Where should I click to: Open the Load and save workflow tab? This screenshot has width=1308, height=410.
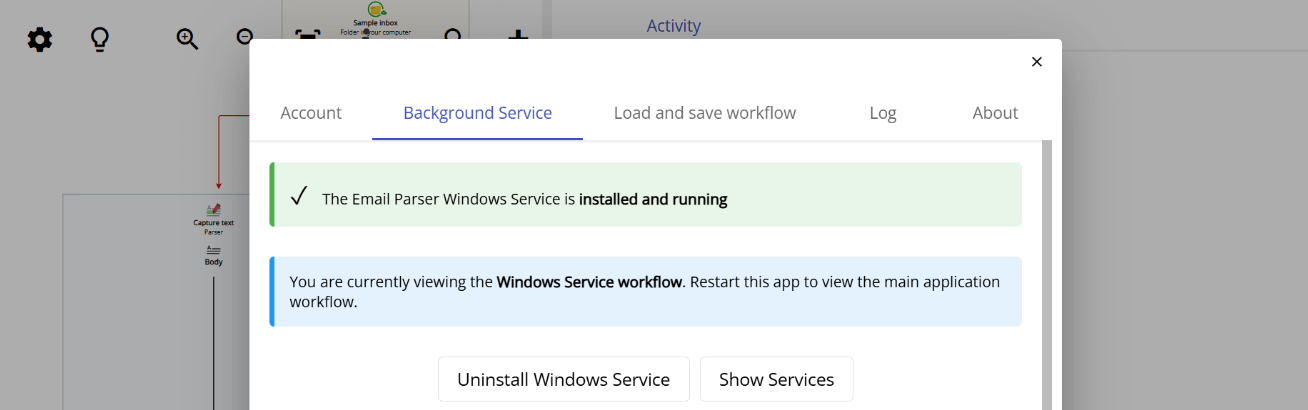pos(705,113)
